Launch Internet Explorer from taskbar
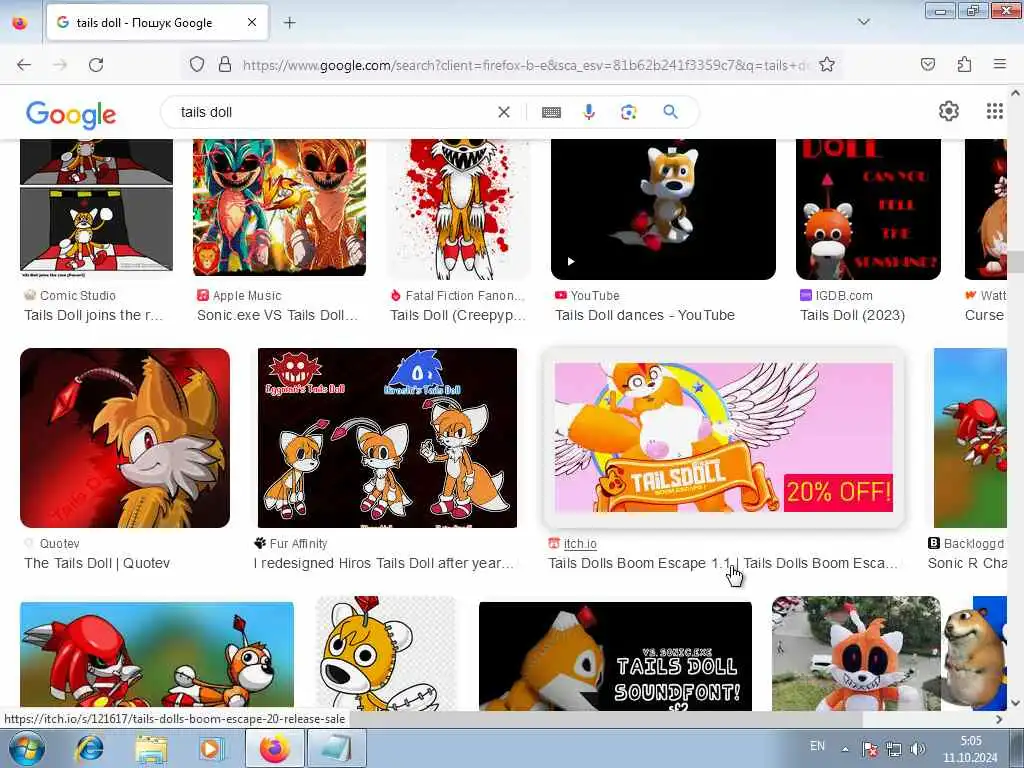This screenshot has width=1024, height=768. 89,748
